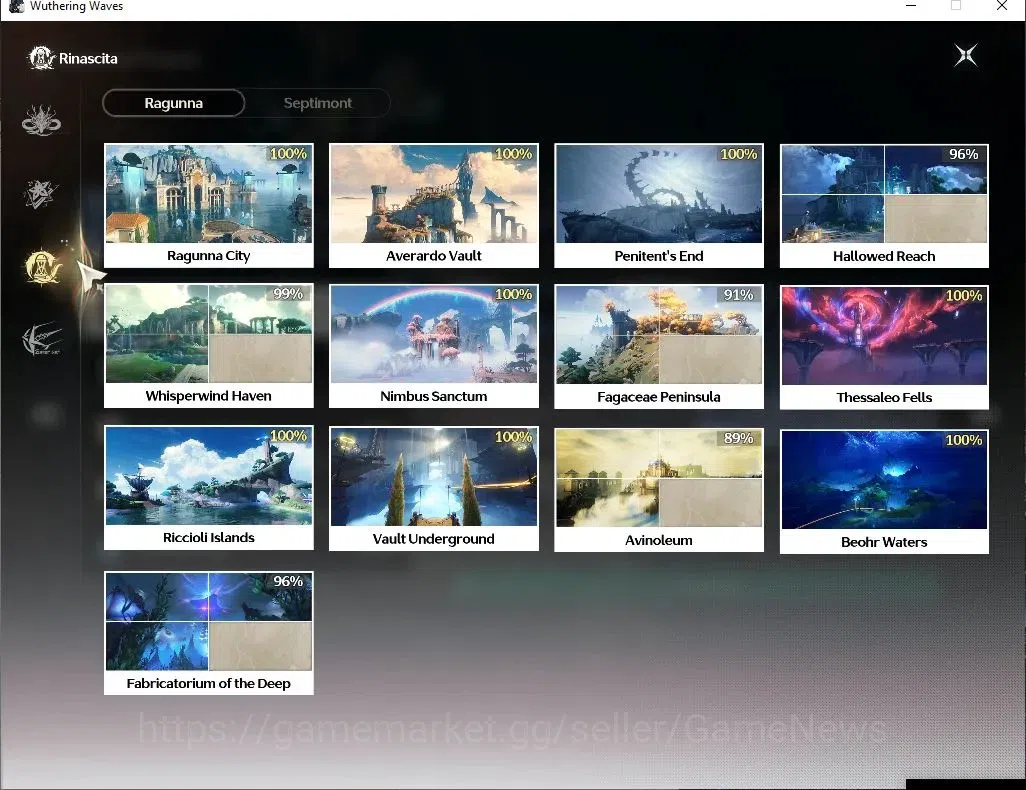Click the Wuthering Waves app icon in title bar
The width and height of the screenshot is (1026, 790).
16,7
